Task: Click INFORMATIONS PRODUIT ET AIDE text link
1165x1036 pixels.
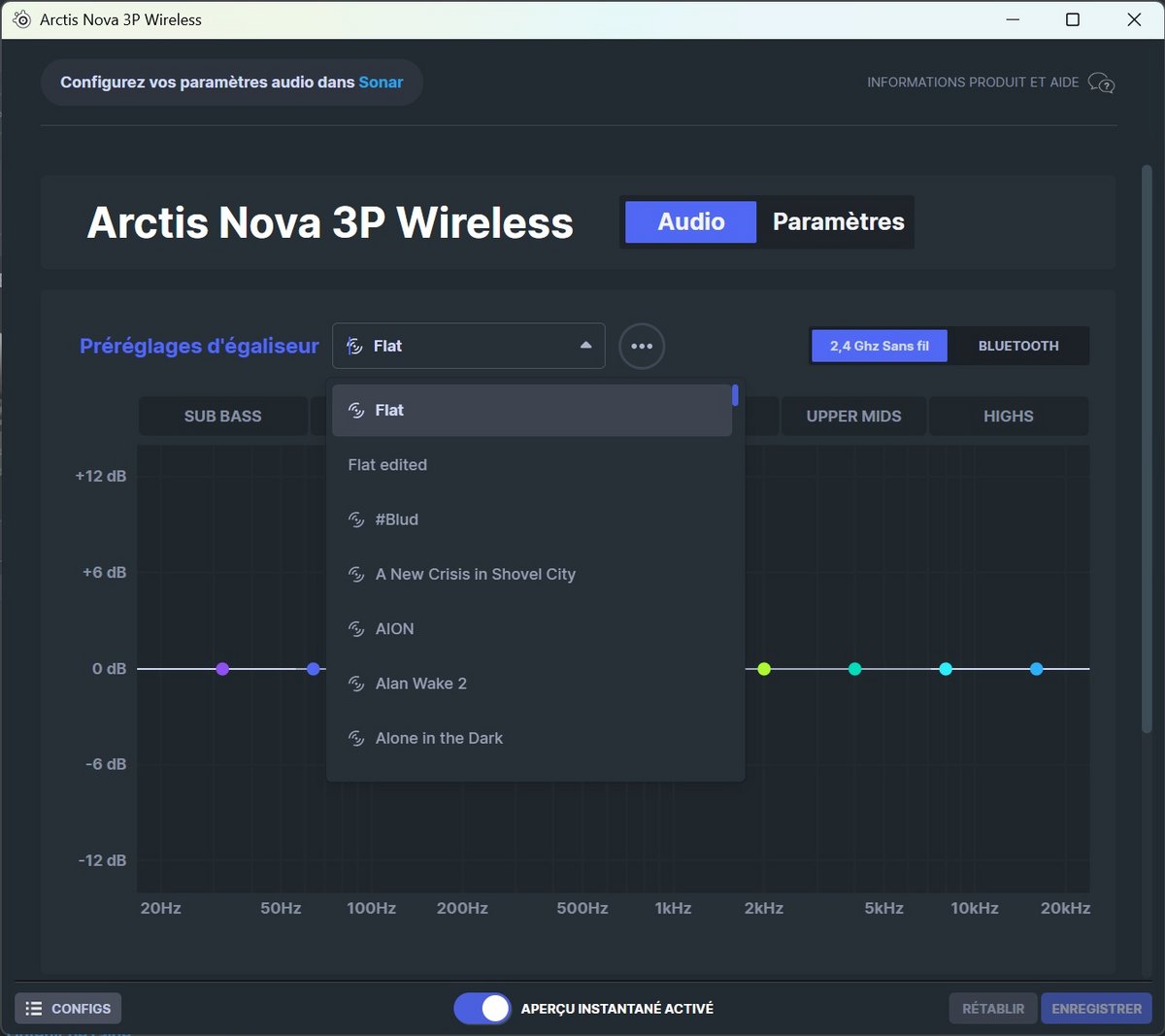Action: click(973, 83)
